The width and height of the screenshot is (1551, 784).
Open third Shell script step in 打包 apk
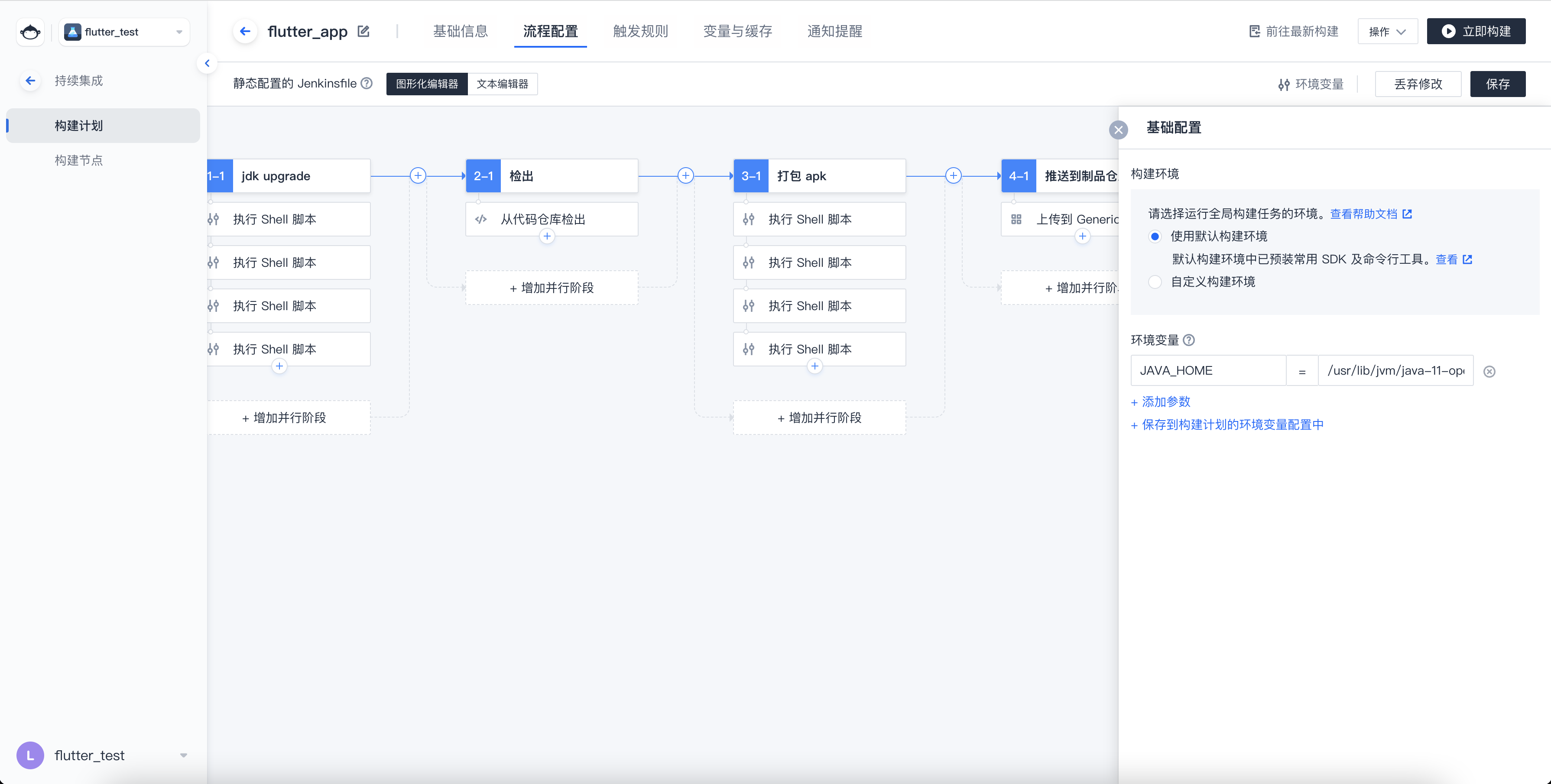tap(819, 306)
